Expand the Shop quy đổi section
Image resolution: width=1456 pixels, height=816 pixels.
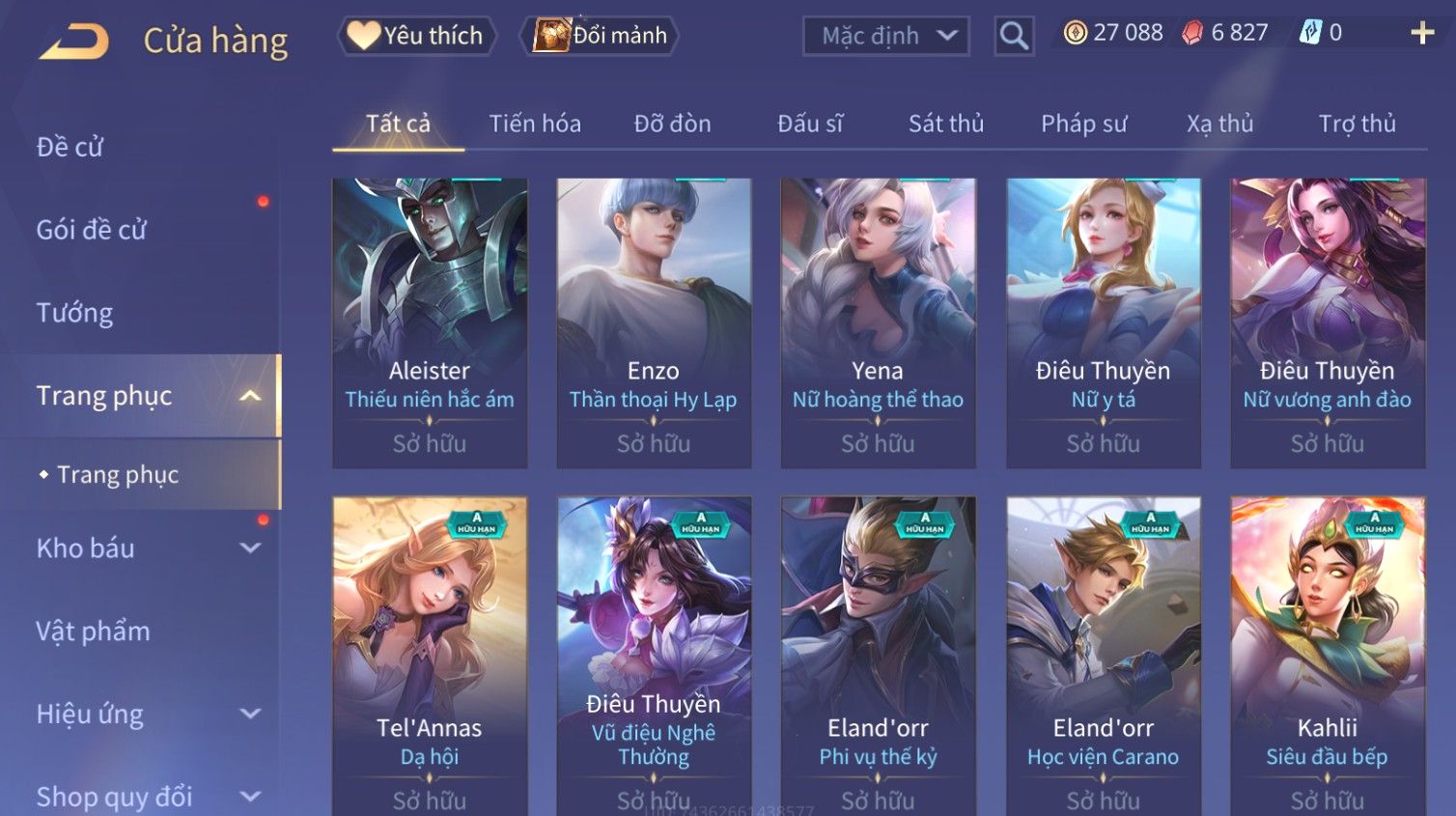coord(250,797)
